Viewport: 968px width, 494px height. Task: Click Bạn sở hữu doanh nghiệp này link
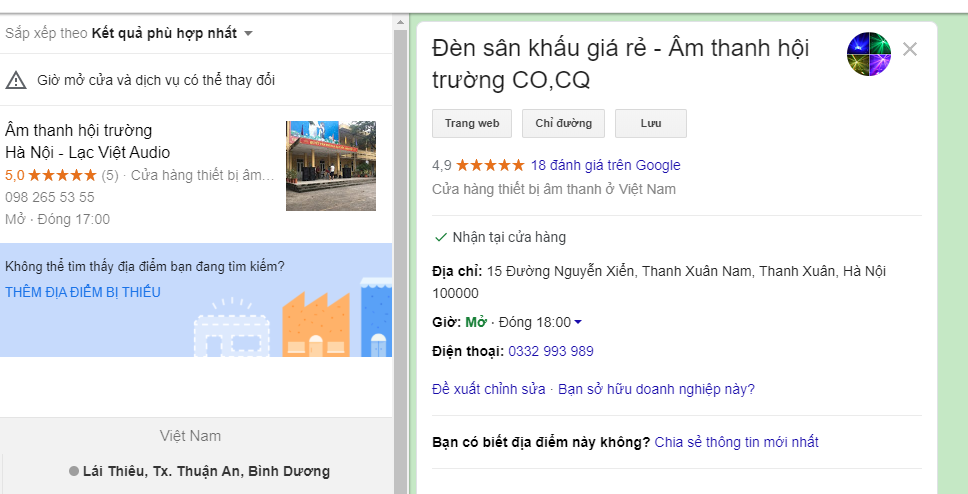point(656,389)
